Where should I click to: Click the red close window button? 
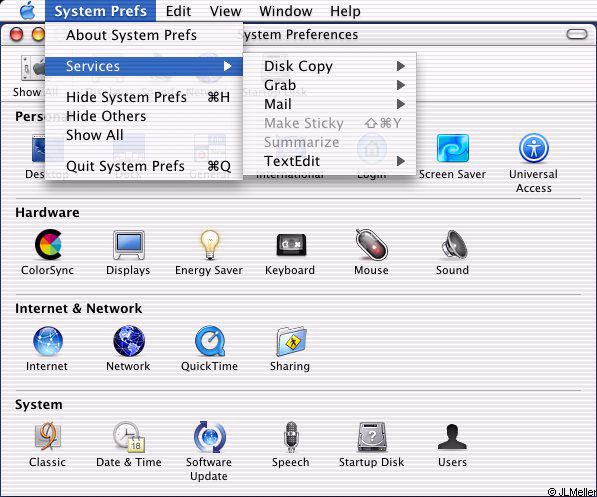pos(17,34)
